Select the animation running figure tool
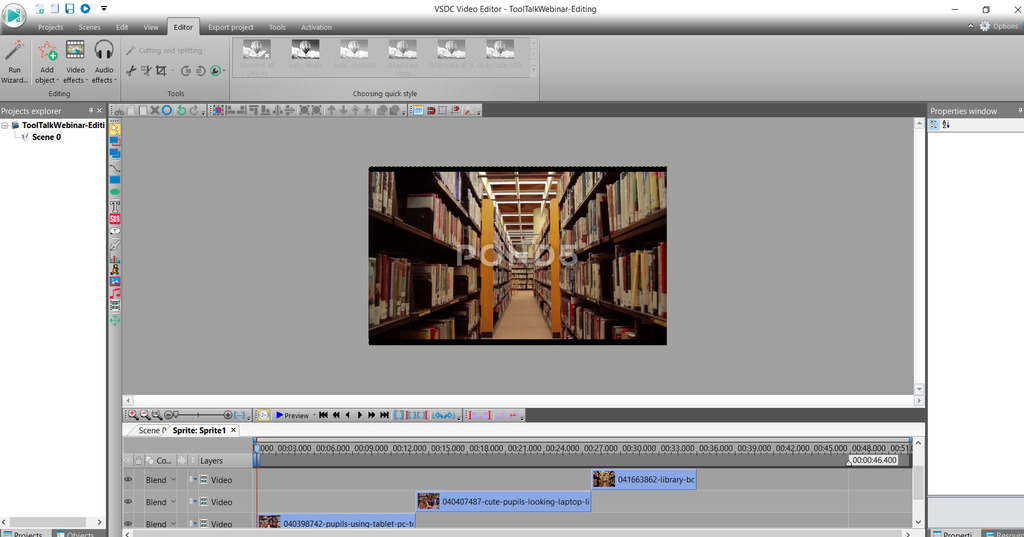The image size is (1024, 537). (x=115, y=269)
